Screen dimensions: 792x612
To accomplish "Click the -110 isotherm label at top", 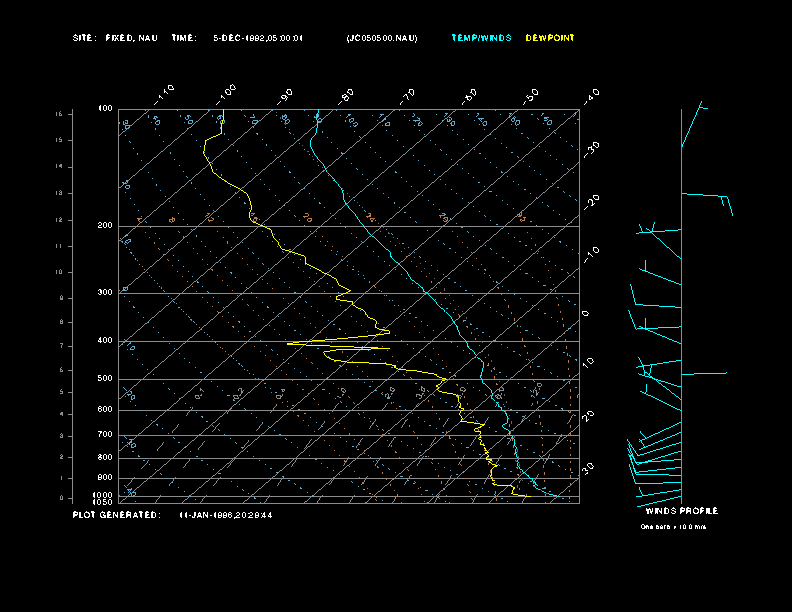I will [164, 95].
